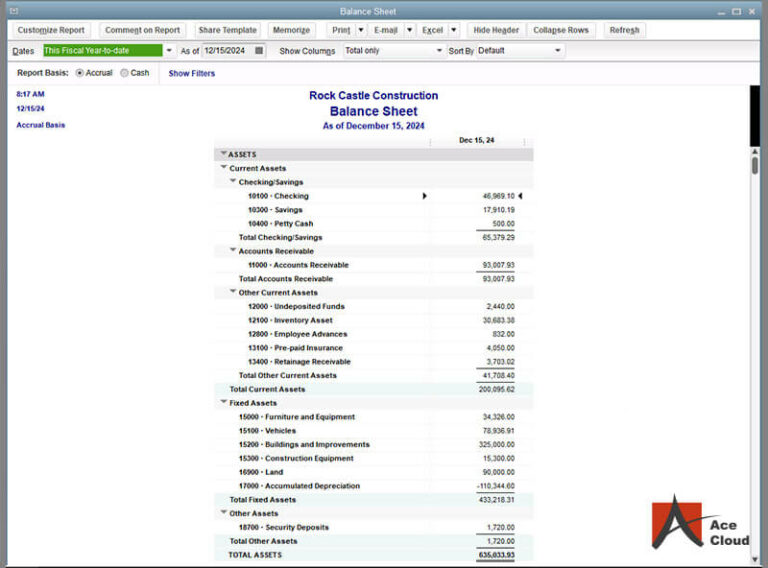The height and width of the screenshot is (568, 768).
Task: Click the As-of date input field
Action: 227,50
